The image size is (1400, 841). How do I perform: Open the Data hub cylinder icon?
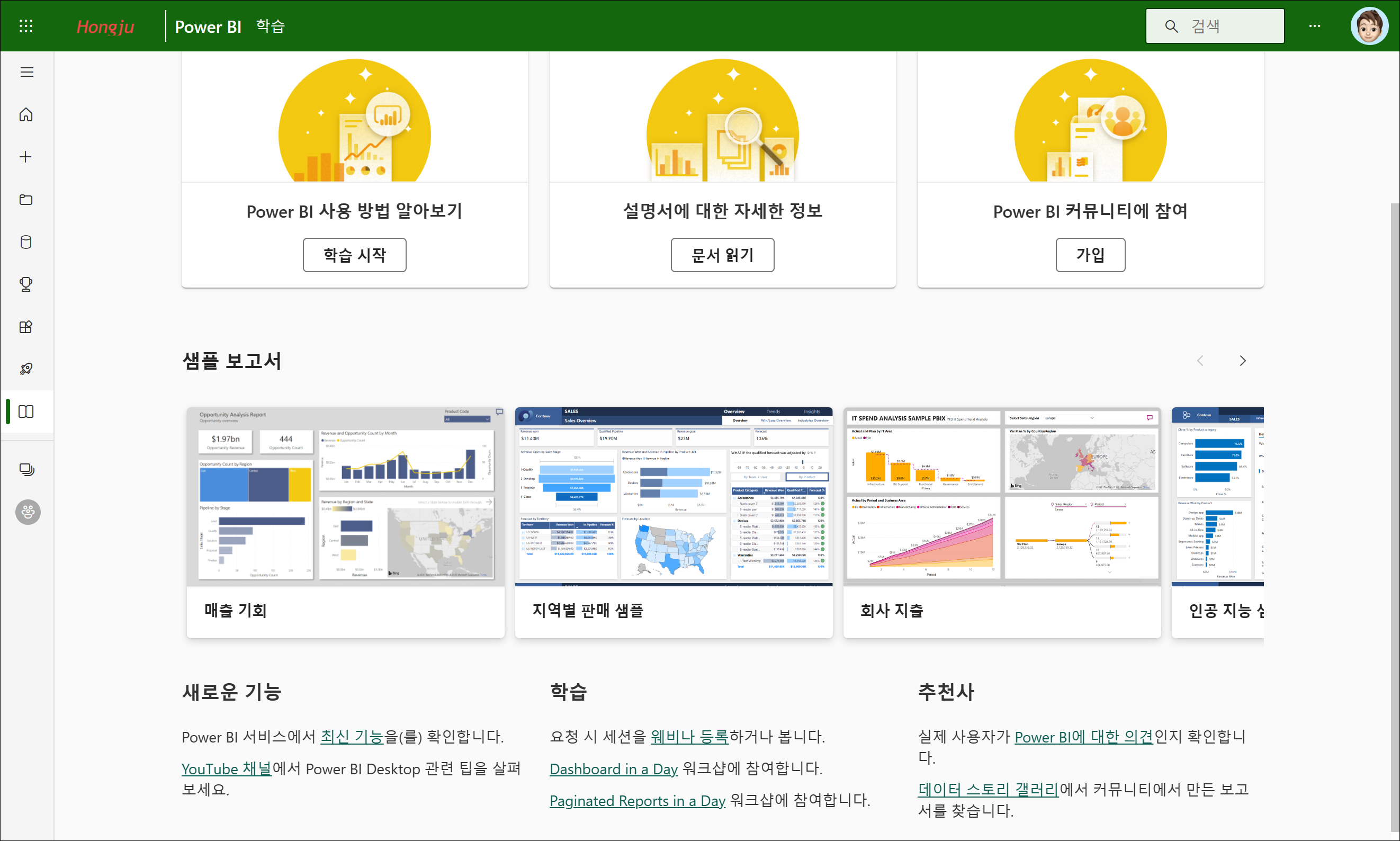tap(26, 242)
